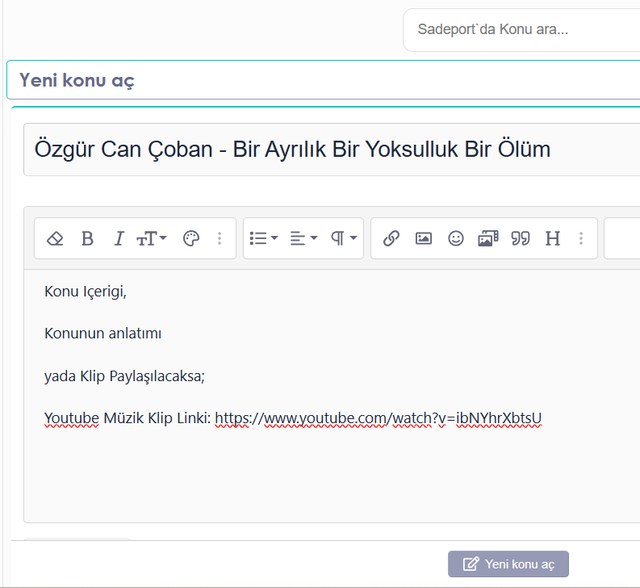Image resolution: width=640 pixels, height=588 pixels.
Task: Open the list type dropdown
Action: (264, 238)
